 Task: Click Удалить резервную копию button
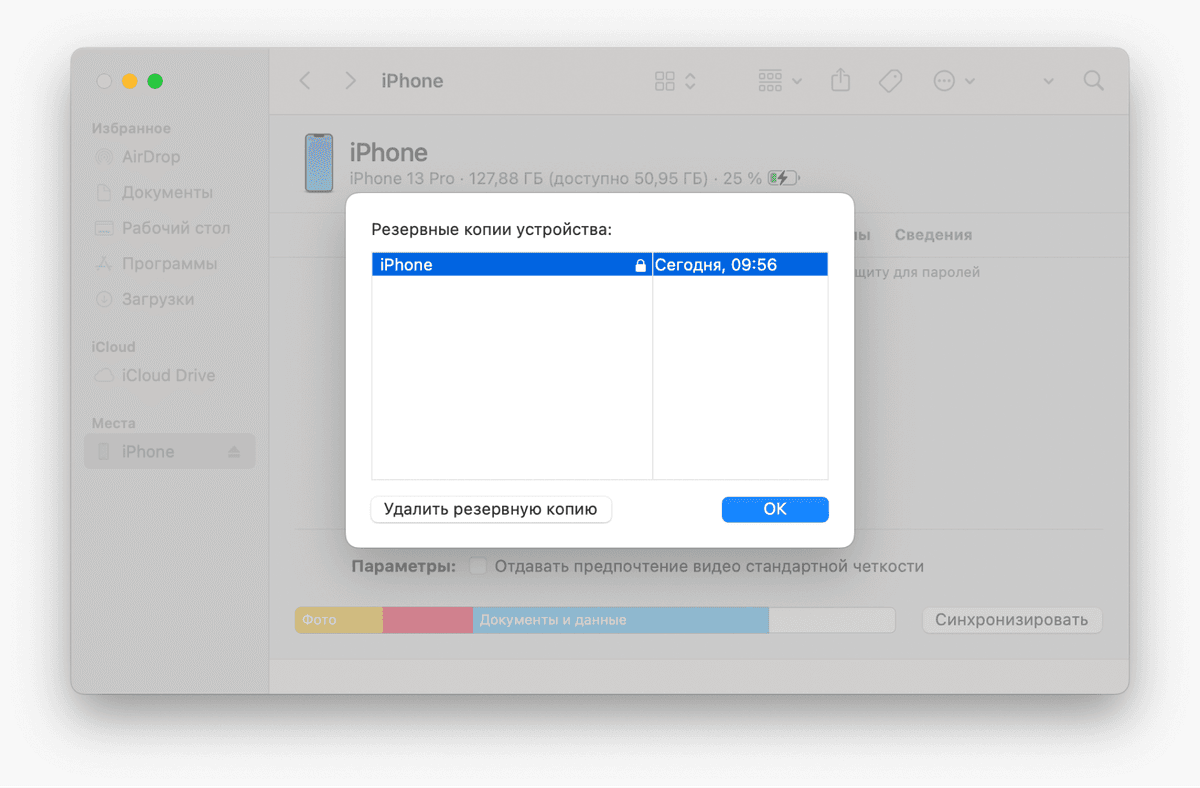(491, 509)
